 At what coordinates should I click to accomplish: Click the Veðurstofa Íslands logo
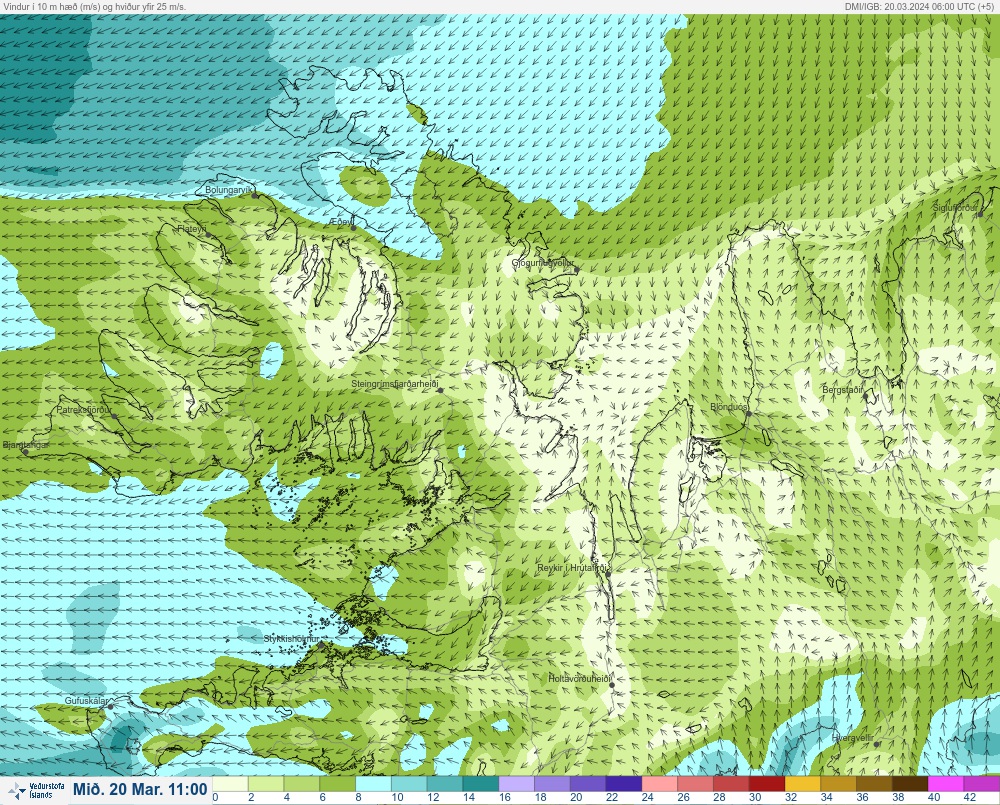(36, 791)
